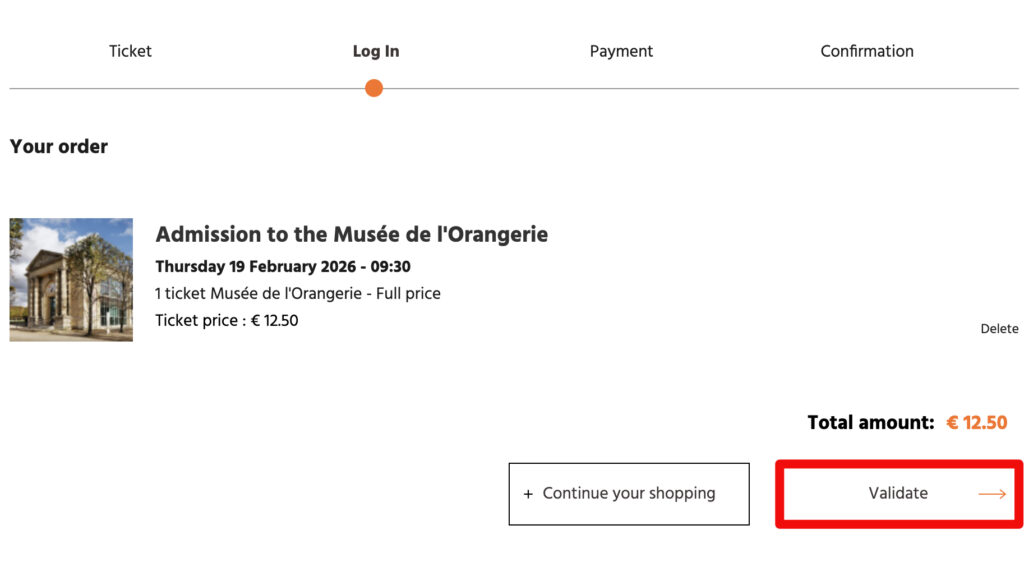
Task: Delete the Musée de l'Orangerie ticket
Action: tap(999, 329)
